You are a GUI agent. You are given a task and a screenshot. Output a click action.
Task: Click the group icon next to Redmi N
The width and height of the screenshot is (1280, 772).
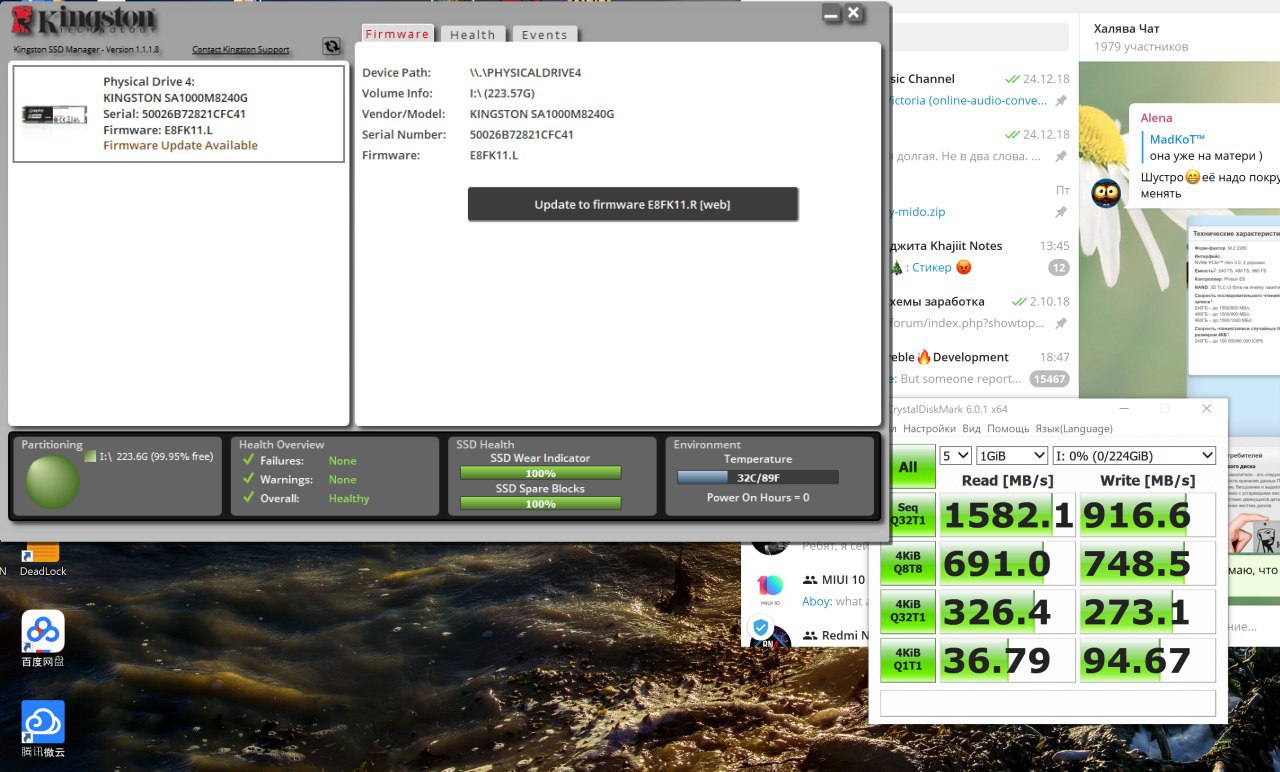pyautogui.click(x=810, y=636)
